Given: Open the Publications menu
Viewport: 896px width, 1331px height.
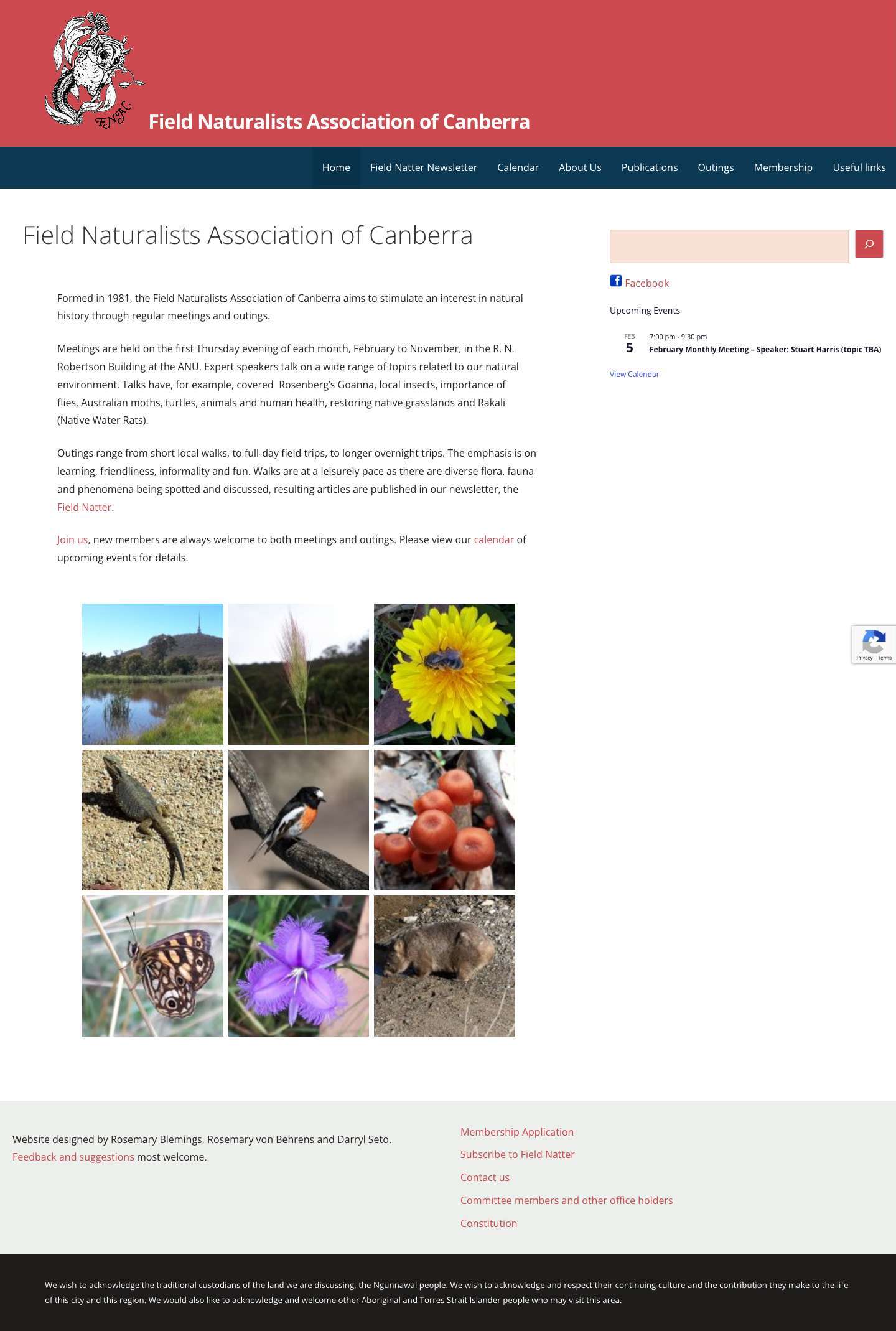Looking at the screenshot, I should pyautogui.click(x=649, y=167).
